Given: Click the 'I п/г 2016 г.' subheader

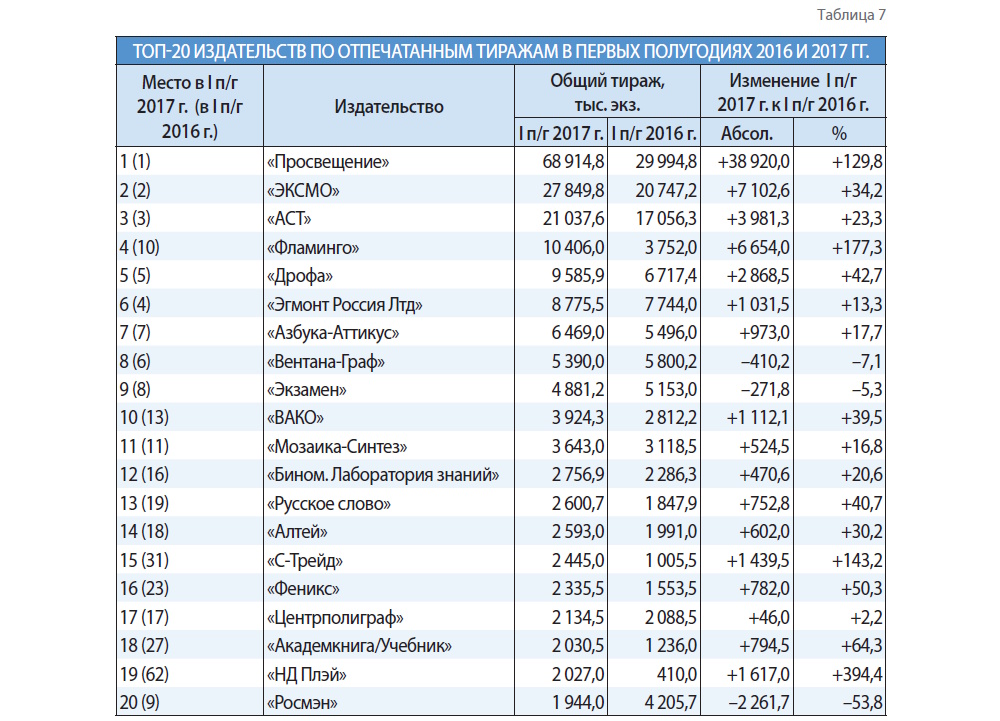Looking at the screenshot, I should (654, 133).
